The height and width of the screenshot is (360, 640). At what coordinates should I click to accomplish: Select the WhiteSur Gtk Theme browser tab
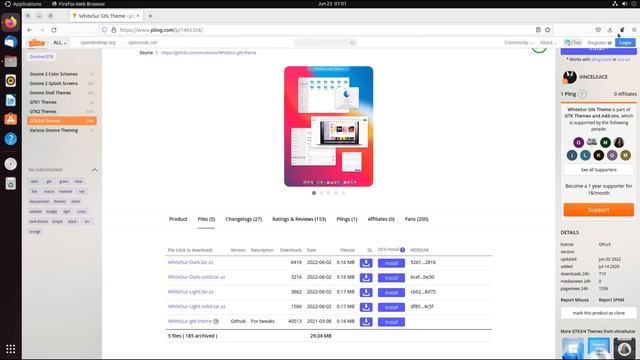tap(105, 16)
